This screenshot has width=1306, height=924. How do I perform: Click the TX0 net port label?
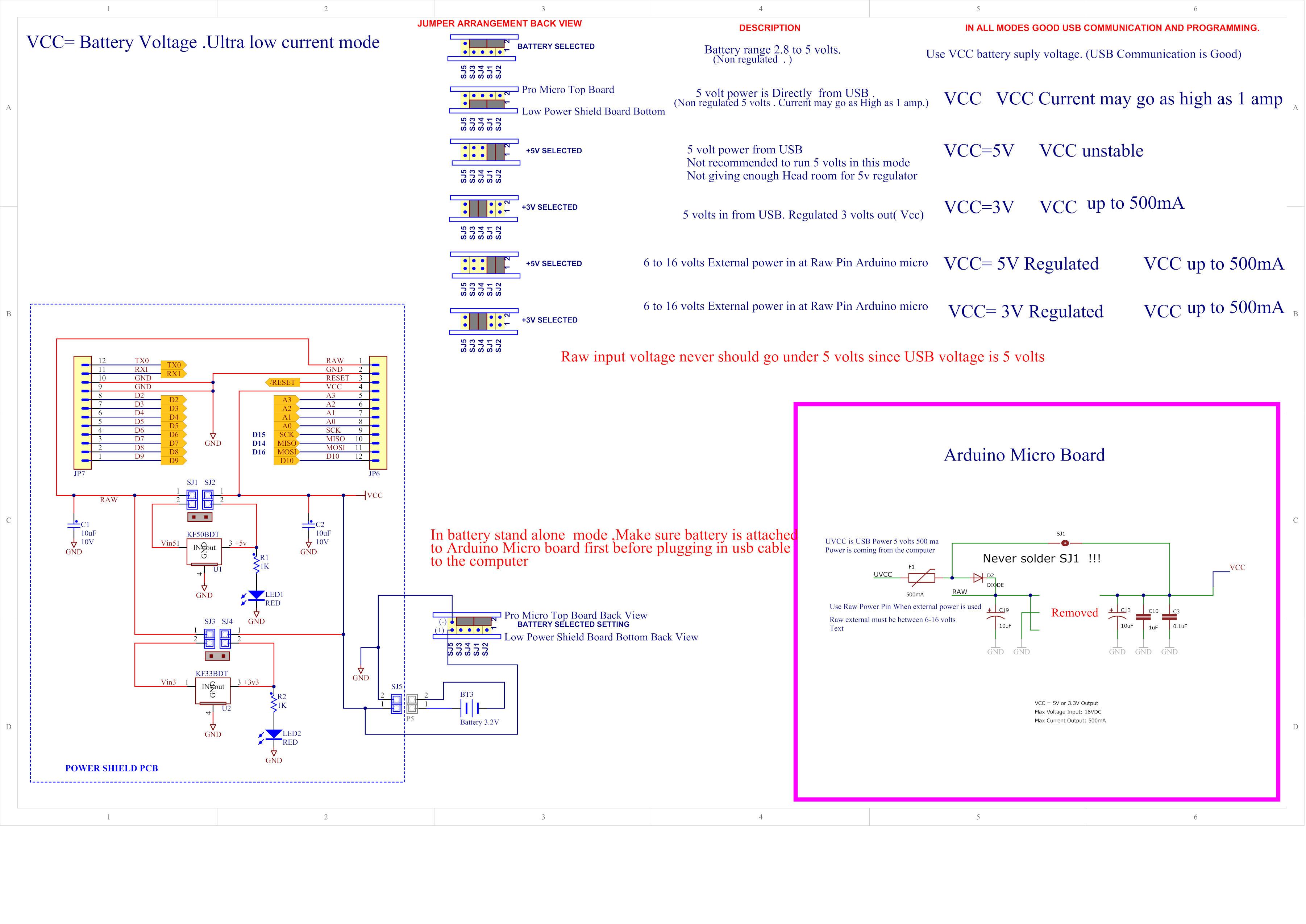click(x=174, y=365)
